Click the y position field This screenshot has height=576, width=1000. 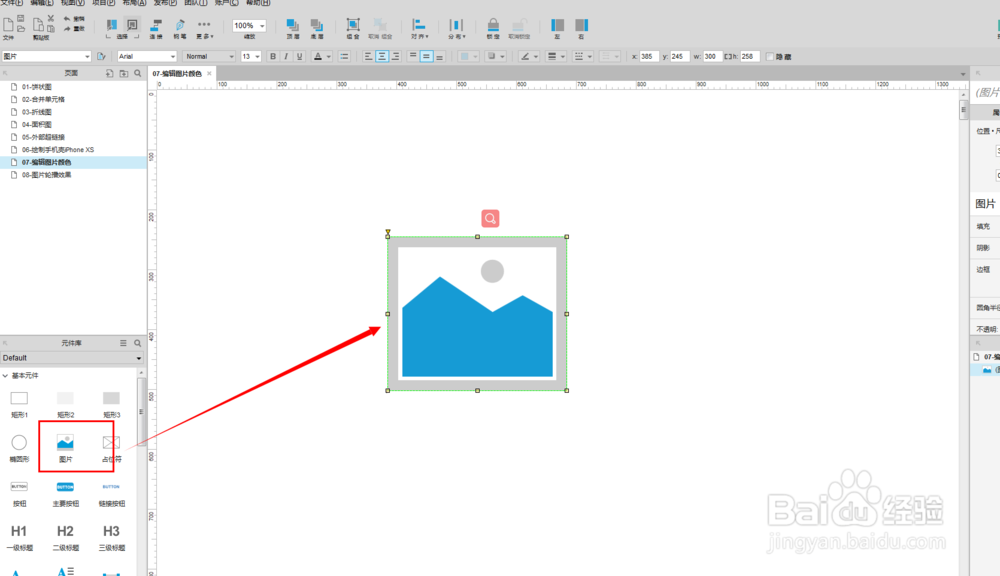679,56
